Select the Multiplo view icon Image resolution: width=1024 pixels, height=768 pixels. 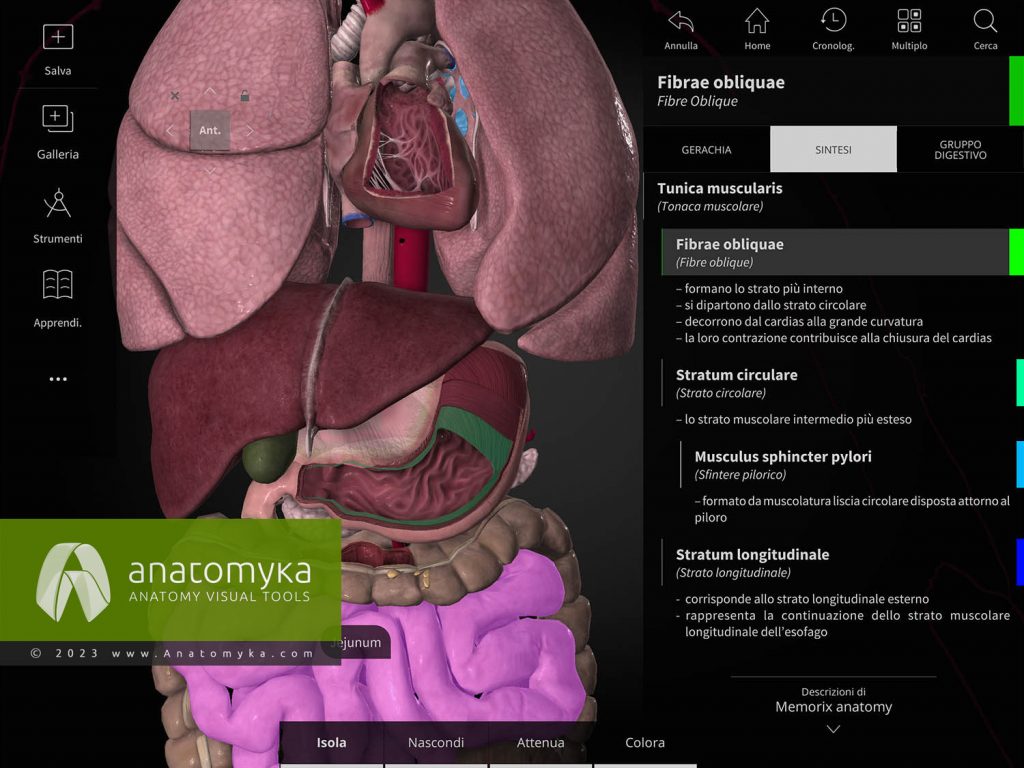point(909,22)
